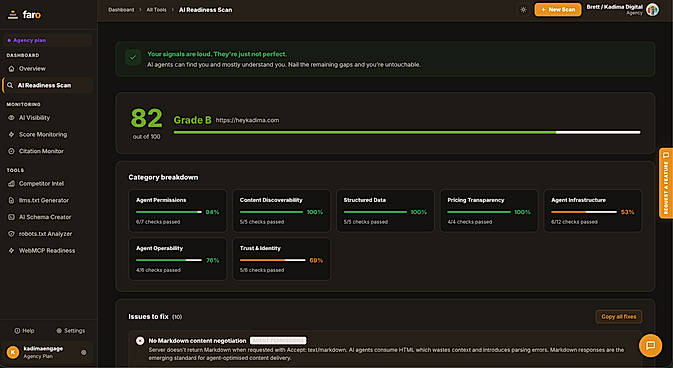Image resolution: width=673 pixels, height=368 pixels.
Task: Click the 82 score number
Action: (146, 118)
